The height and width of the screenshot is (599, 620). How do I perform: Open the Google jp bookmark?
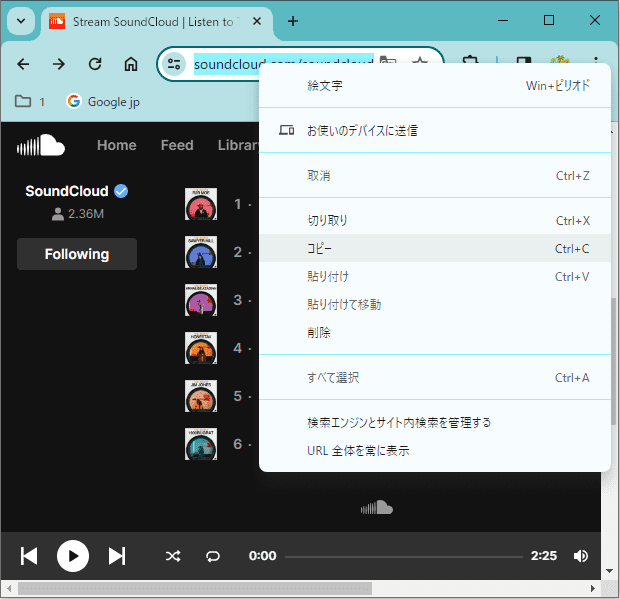tap(103, 102)
